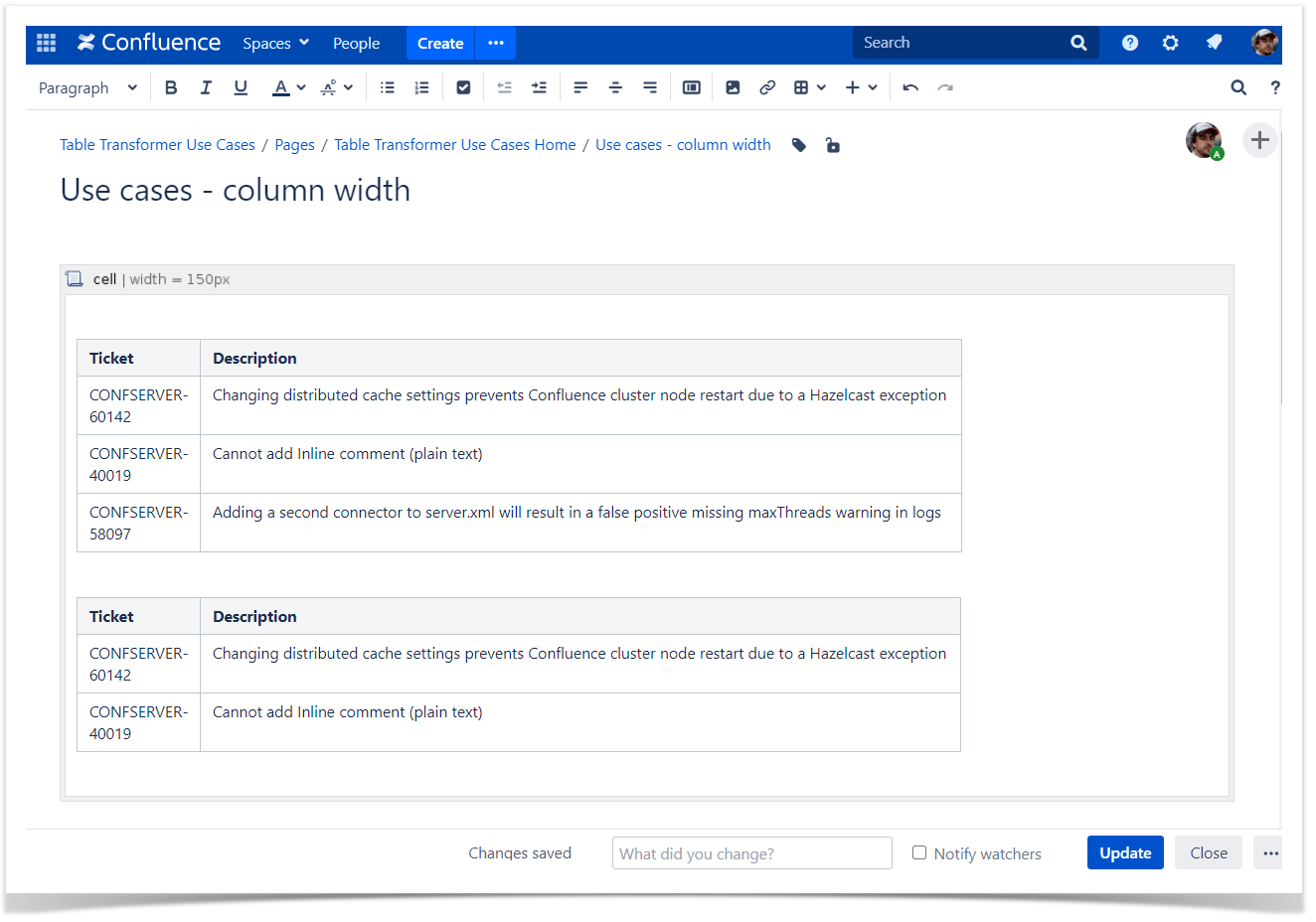Screen dimensions: 1316x922
Task: Go to Confluence home logo
Action: coord(149,43)
